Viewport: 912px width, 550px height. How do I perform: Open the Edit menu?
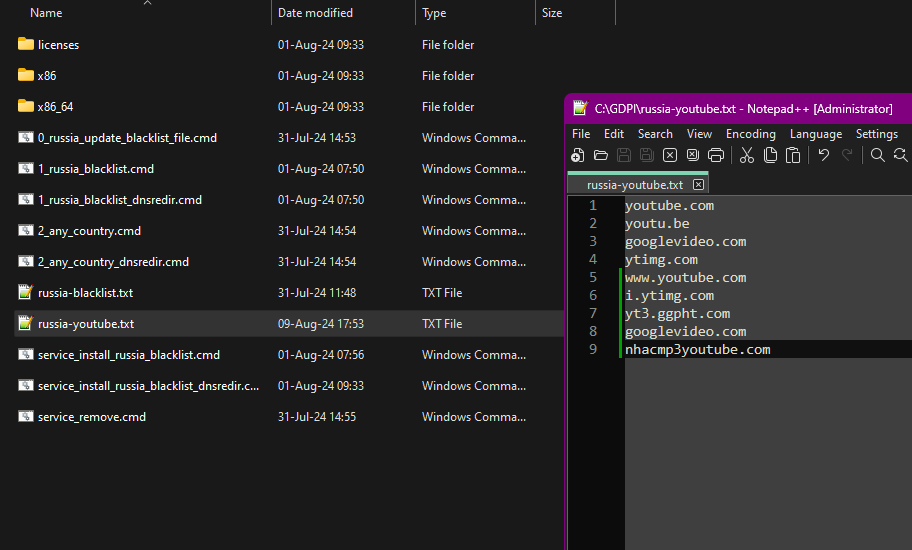pos(614,134)
